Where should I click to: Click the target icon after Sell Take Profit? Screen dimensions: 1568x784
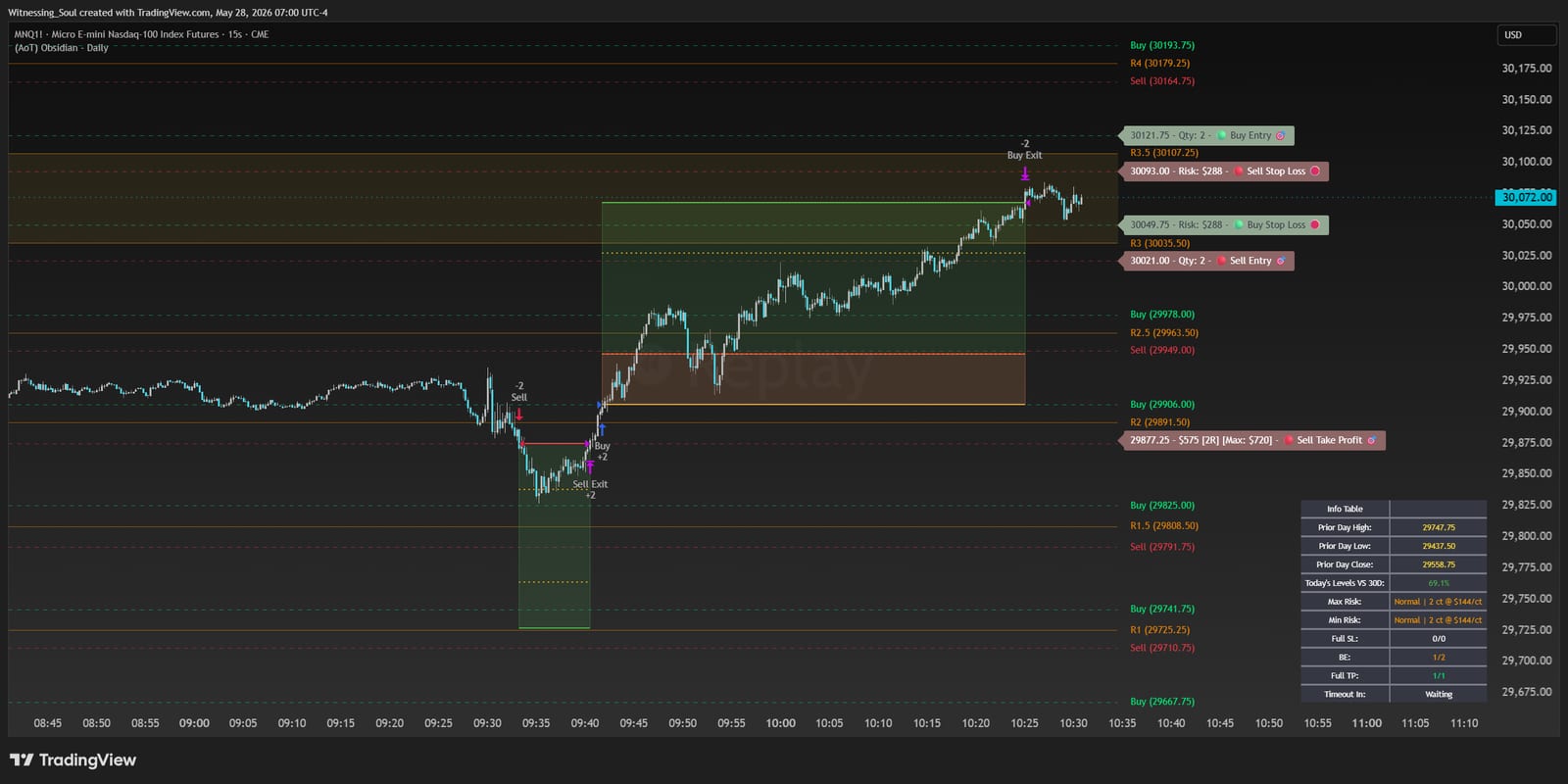[1371, 440]
